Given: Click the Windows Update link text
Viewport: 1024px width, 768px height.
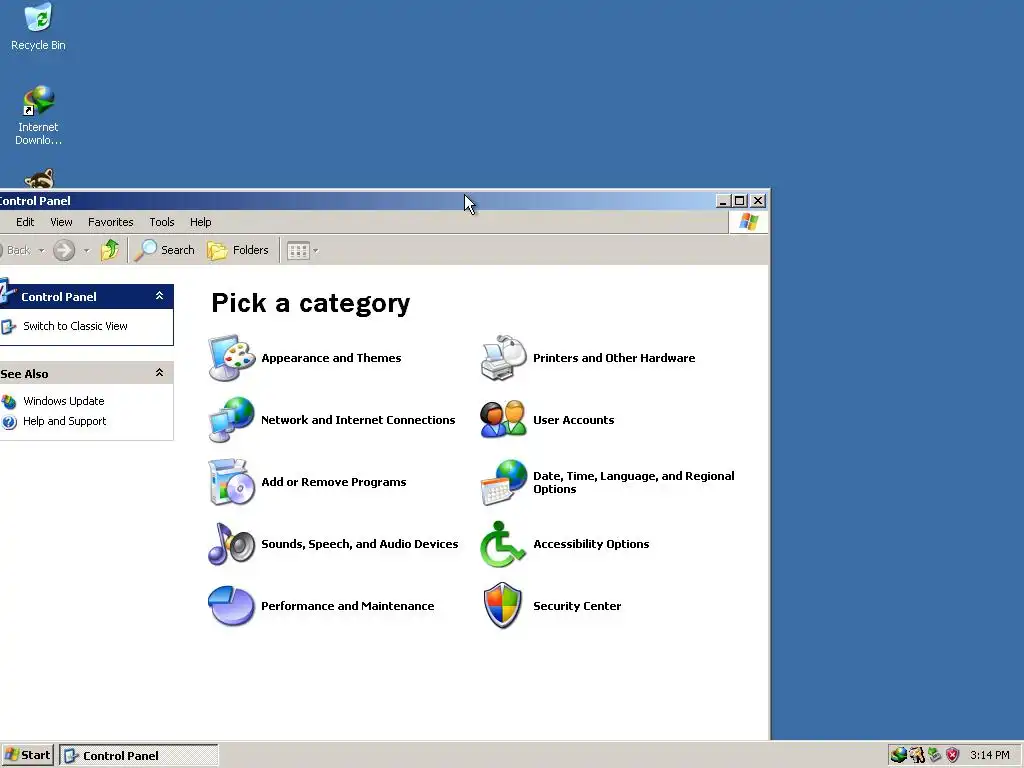Looking at the screenshot, I should 63,401.
